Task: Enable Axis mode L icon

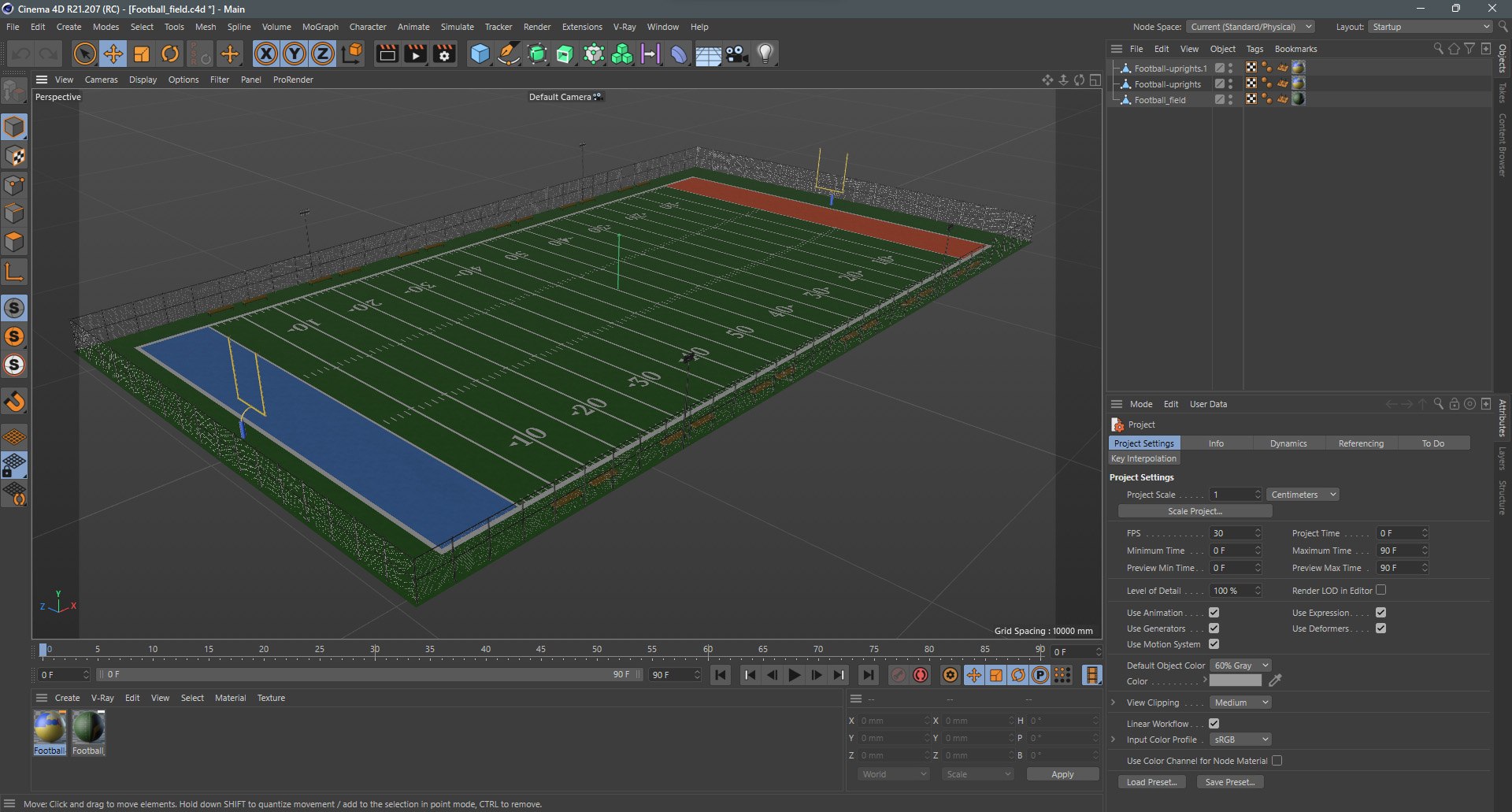Action: (14, 273)
